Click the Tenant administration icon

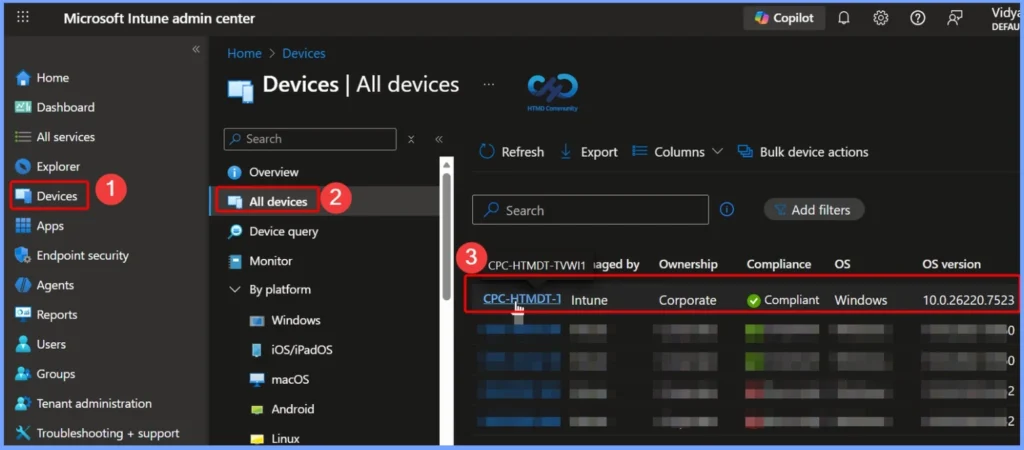click(x=23, y=404)
